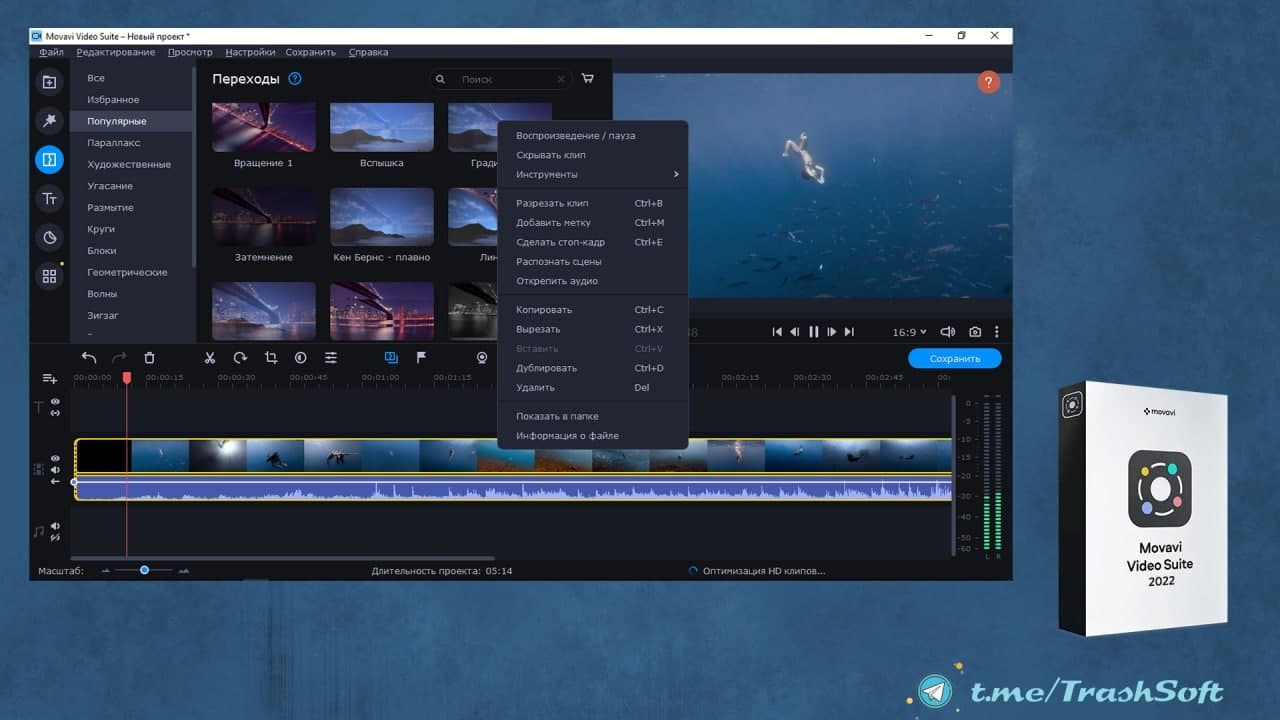Add a marker using the flag icon
Viewport: 1280px width, 720px height.
click(421, 357)
